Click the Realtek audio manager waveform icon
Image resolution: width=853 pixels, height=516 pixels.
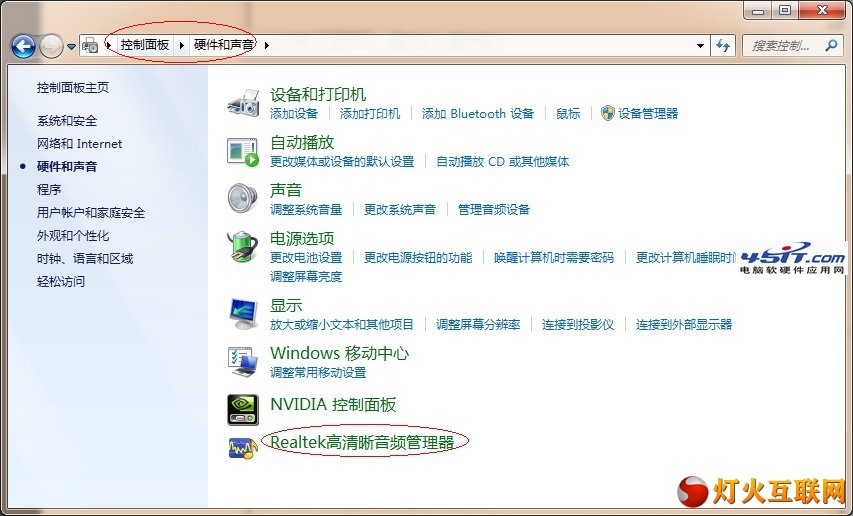point(243,448)
